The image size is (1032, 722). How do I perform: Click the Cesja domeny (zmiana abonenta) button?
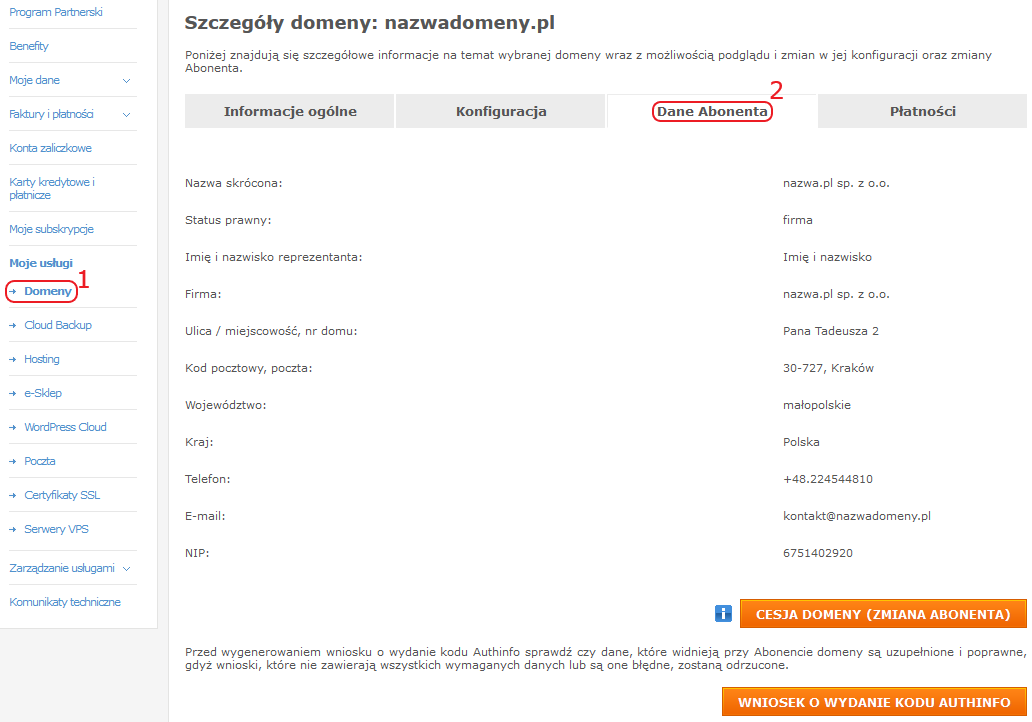[883, 614]
